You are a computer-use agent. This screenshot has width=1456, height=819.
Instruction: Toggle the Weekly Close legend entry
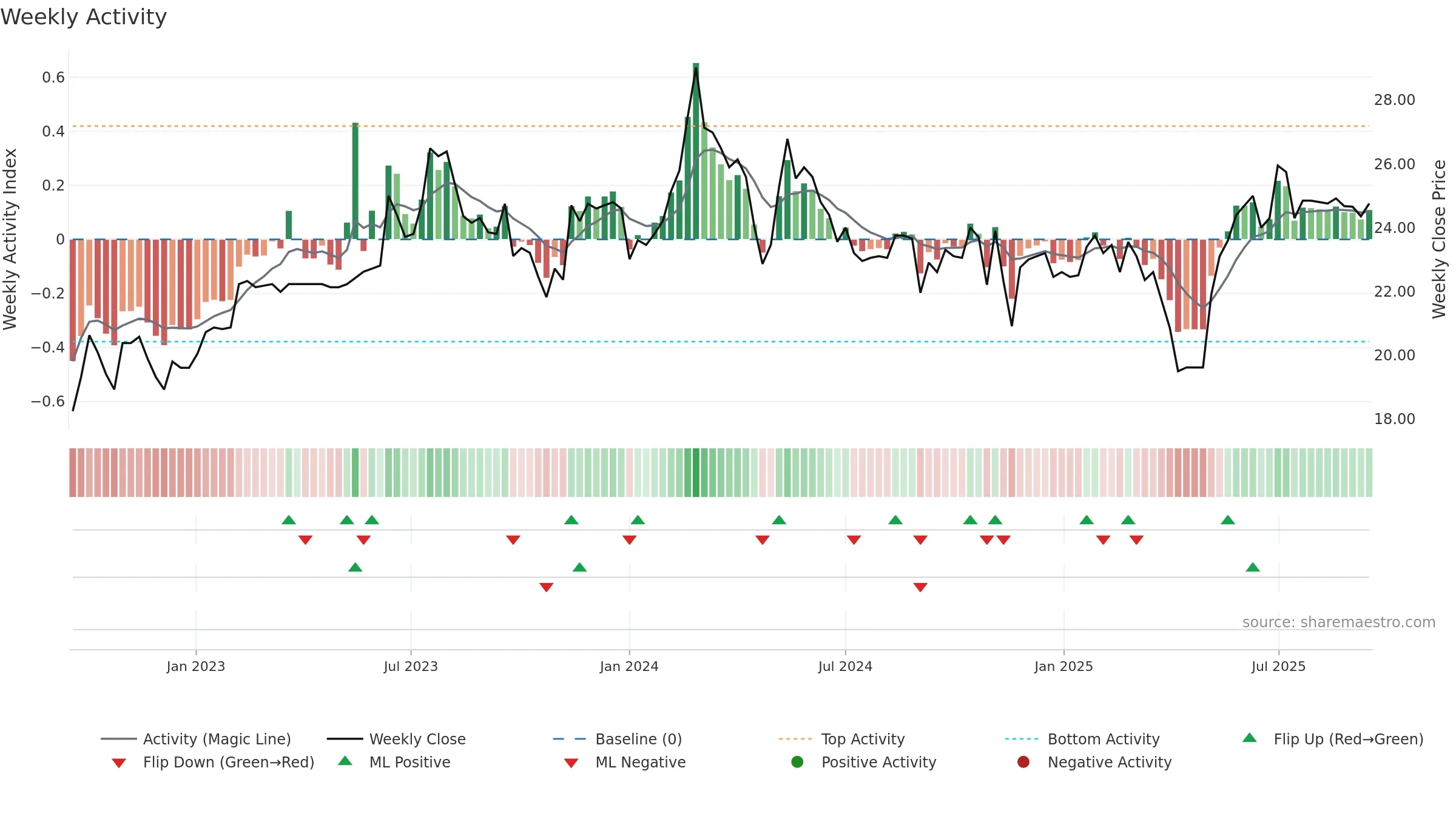(396, 739)
